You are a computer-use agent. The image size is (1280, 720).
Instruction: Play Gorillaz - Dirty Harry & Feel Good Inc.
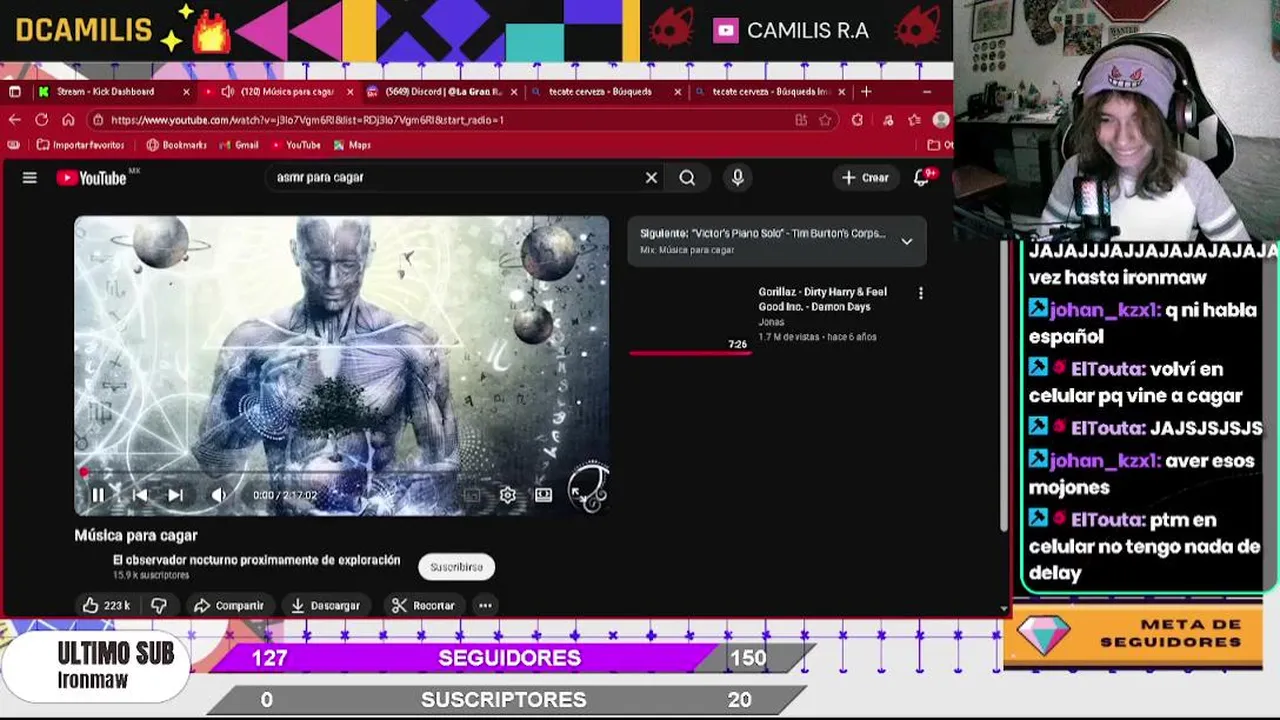(x=822, y=299)
